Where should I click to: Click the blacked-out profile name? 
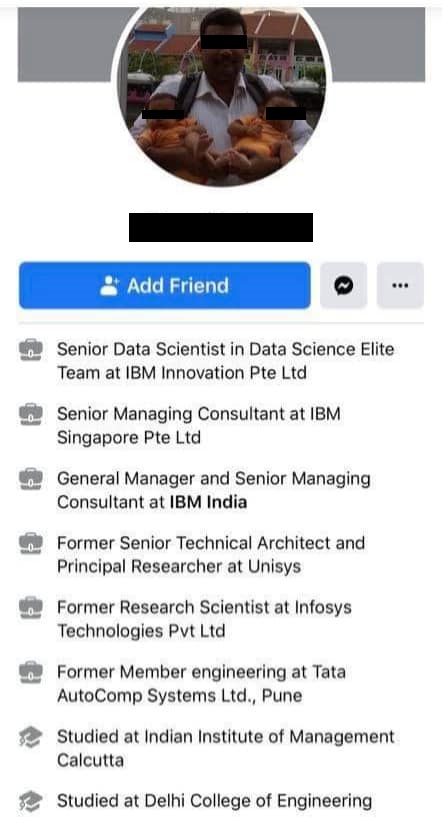coord(221,227)
